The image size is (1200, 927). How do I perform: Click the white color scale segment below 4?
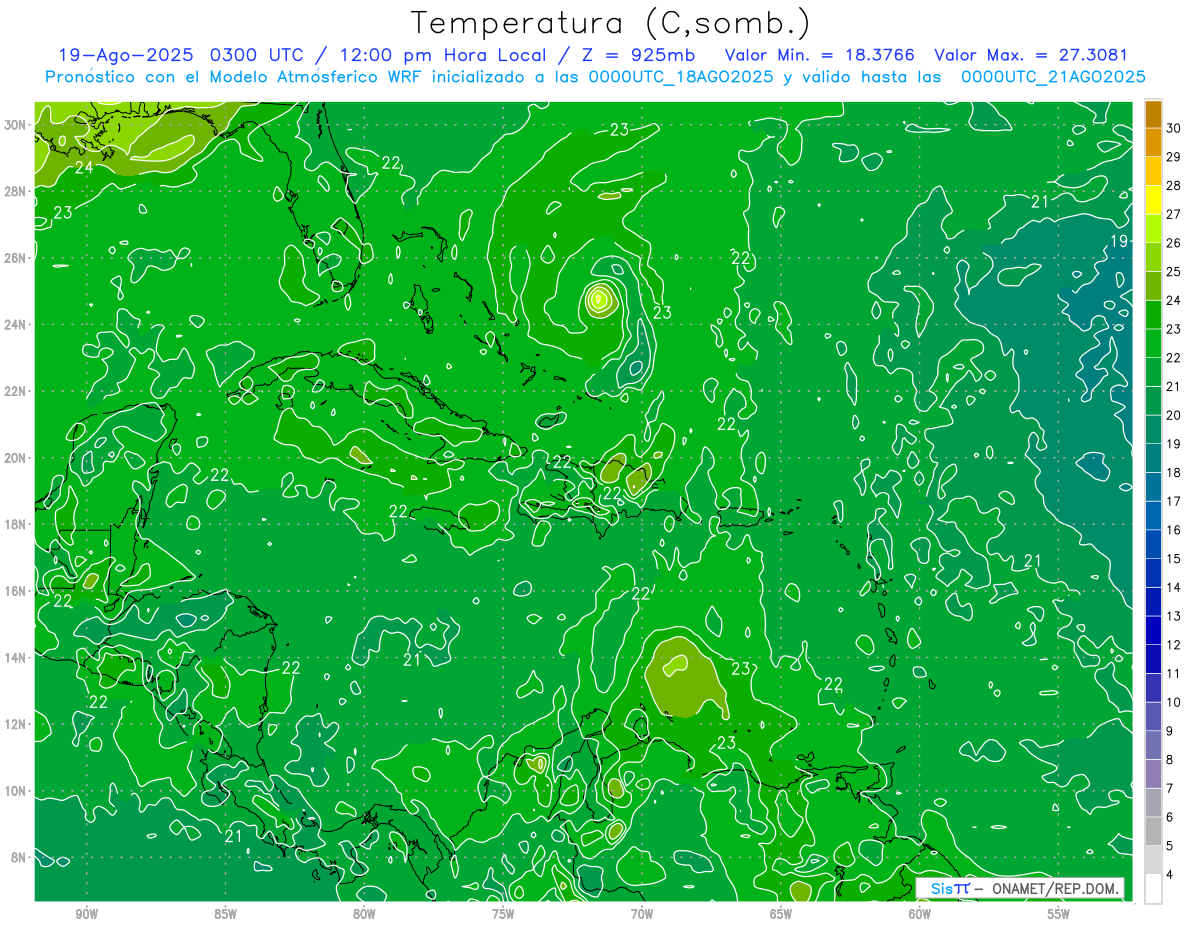click(x=1153, y=889)
